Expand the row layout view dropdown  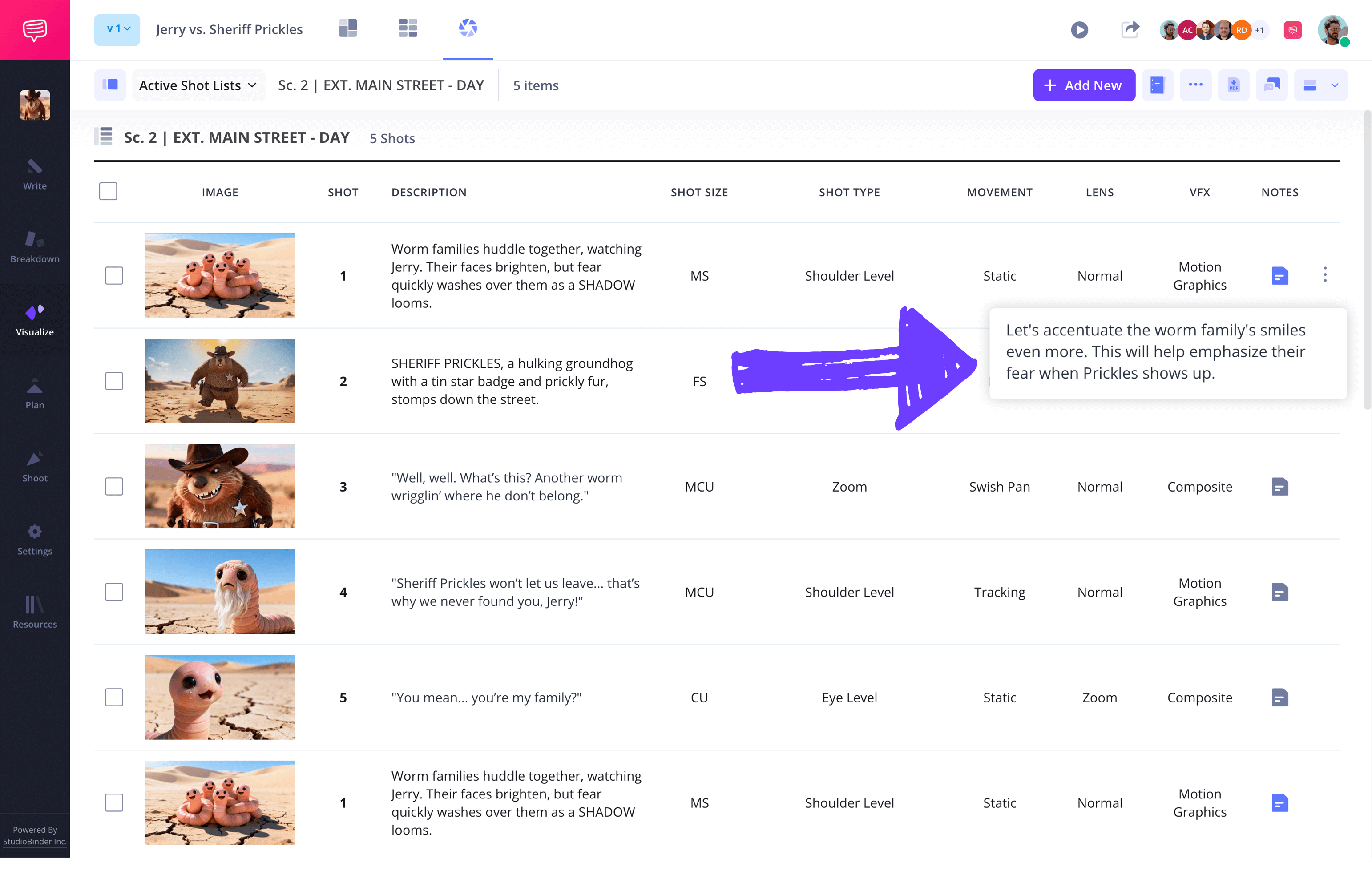tap(1334, 85)
